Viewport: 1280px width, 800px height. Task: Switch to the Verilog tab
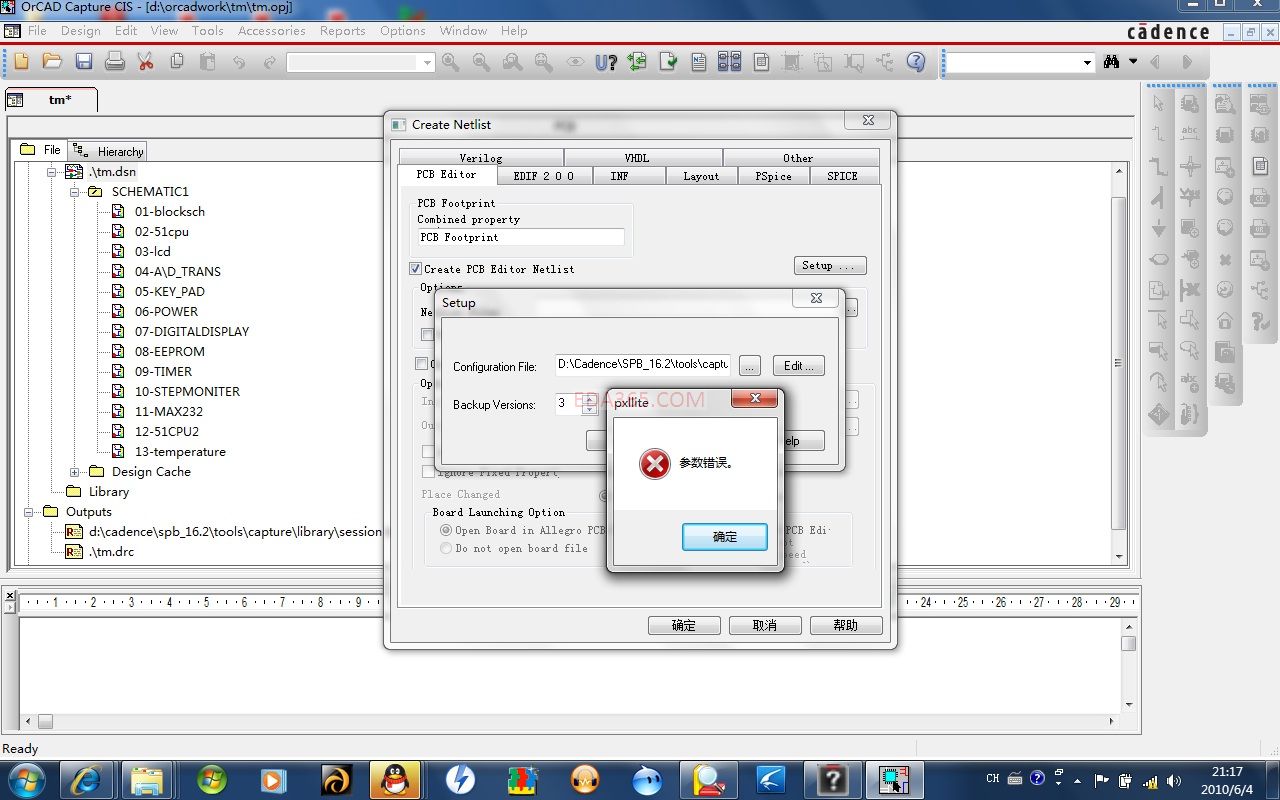tap(481, 158)
